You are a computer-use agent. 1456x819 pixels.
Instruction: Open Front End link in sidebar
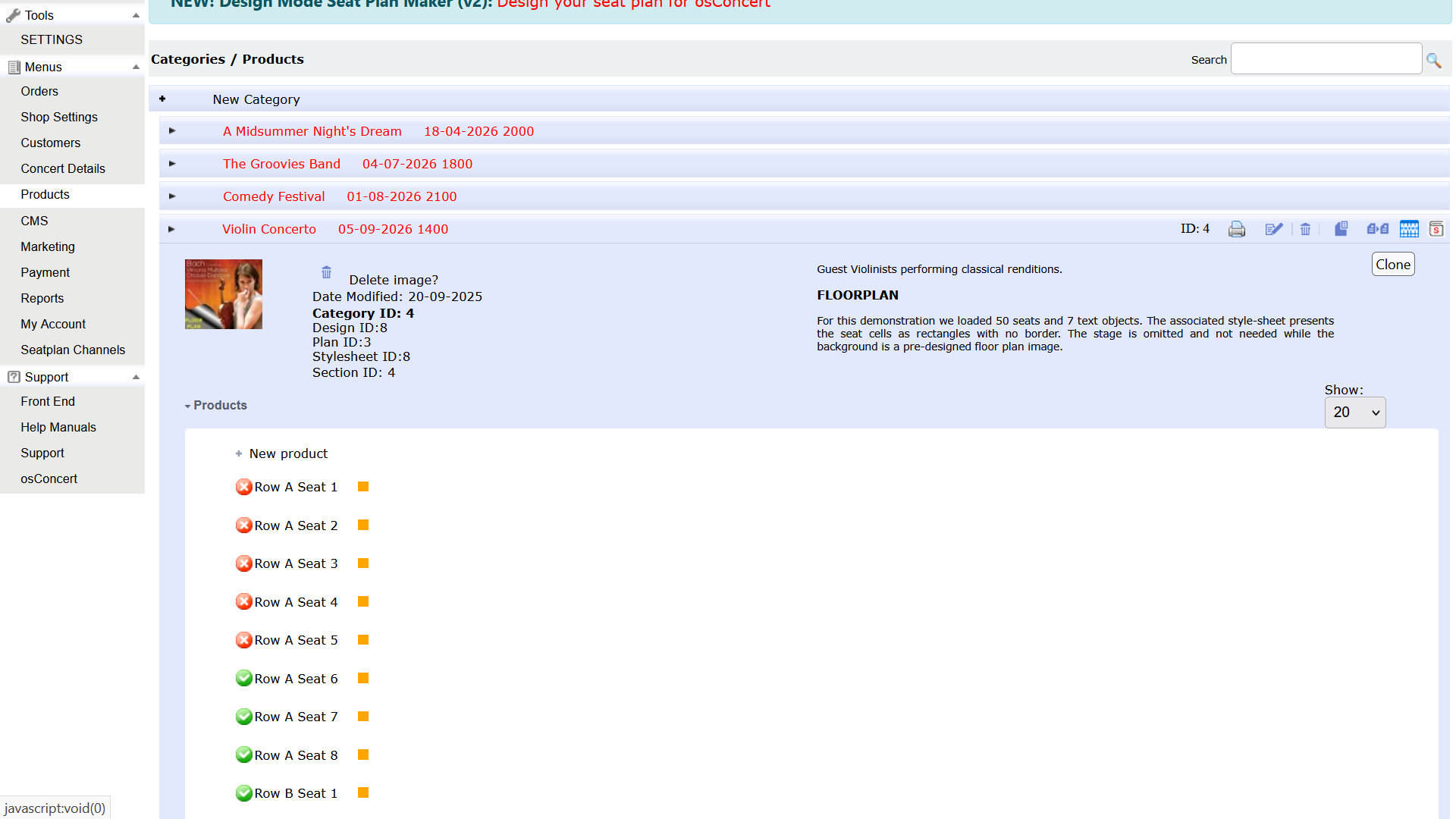coord(48,401)
